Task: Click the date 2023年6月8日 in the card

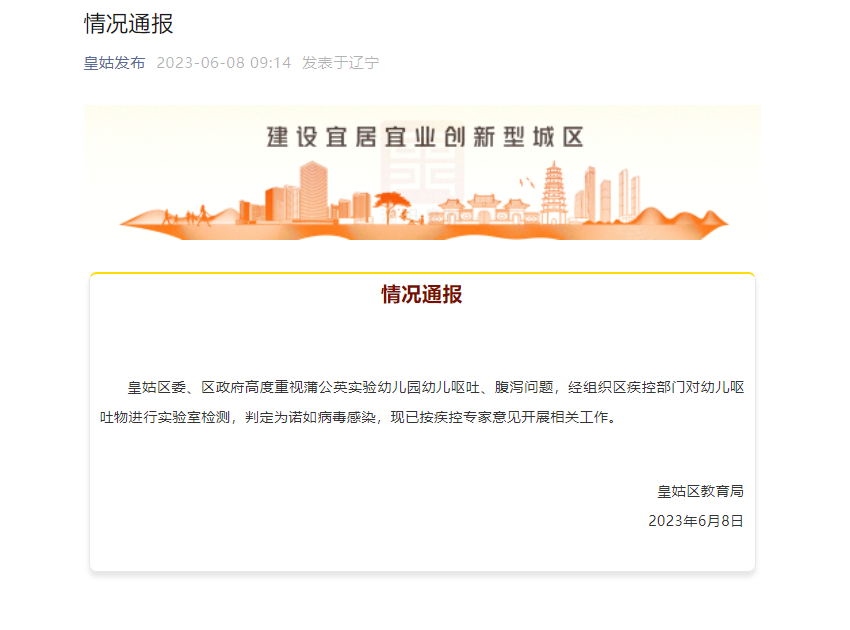Action: click(696, 521)
